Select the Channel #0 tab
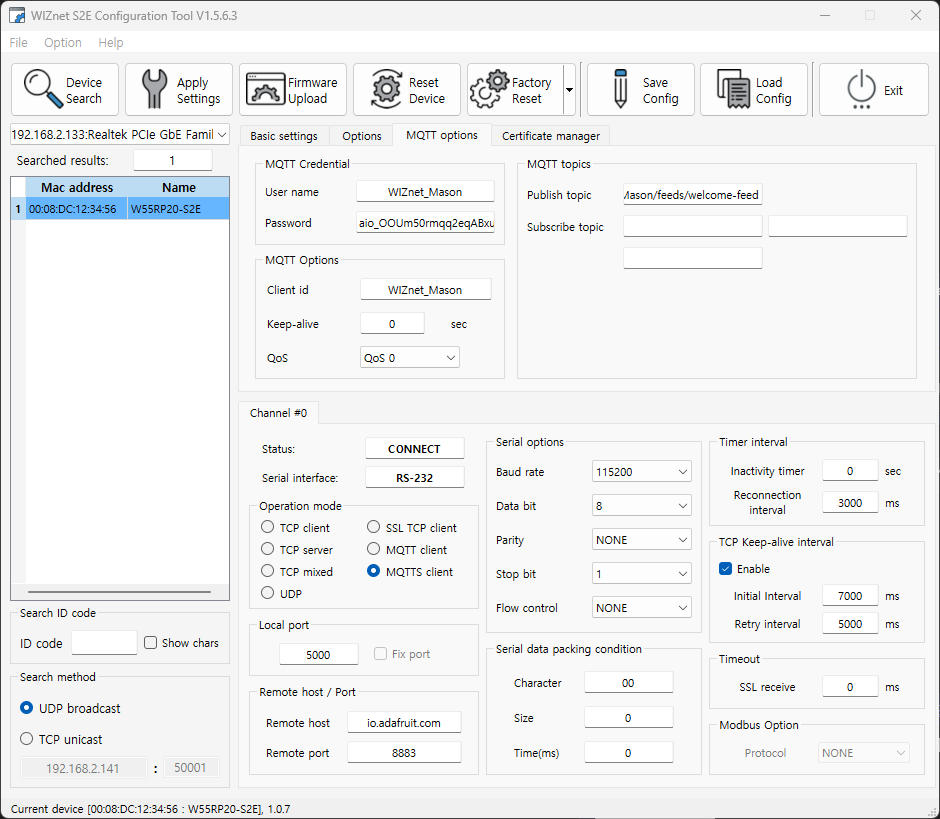This screenshot has width=940, height=819. [x=279, y=413]
